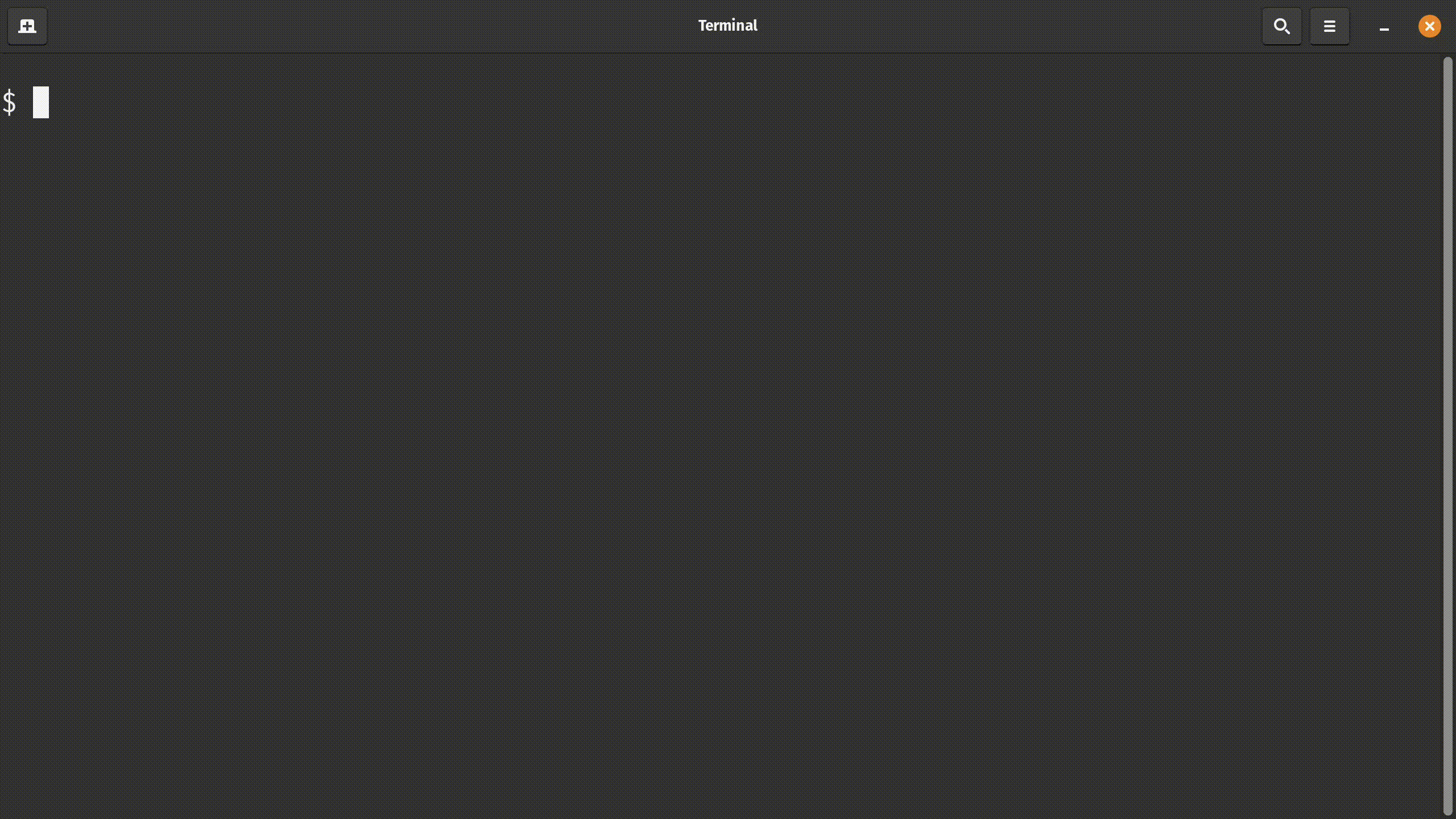Minimize the terminal window
This screenshot has width=1456, height=819.
point(1384,26)
